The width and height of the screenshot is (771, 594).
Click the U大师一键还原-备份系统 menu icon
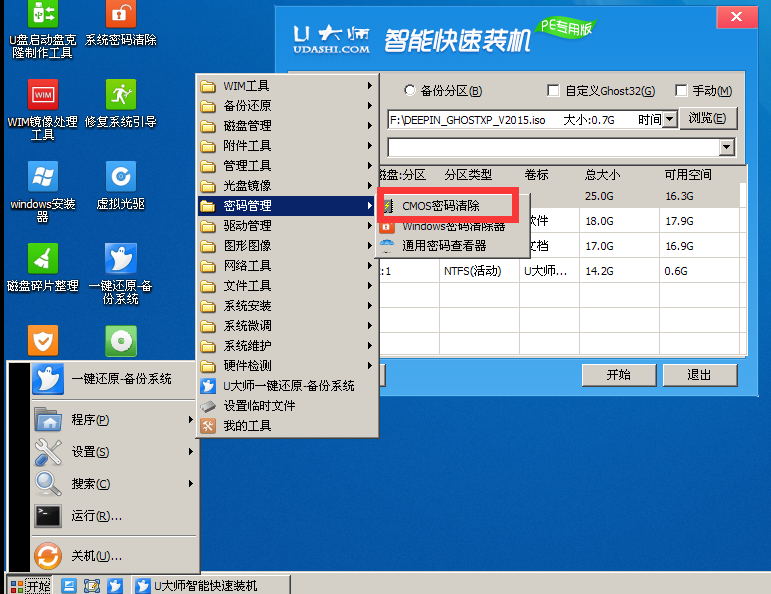point(208,386)
